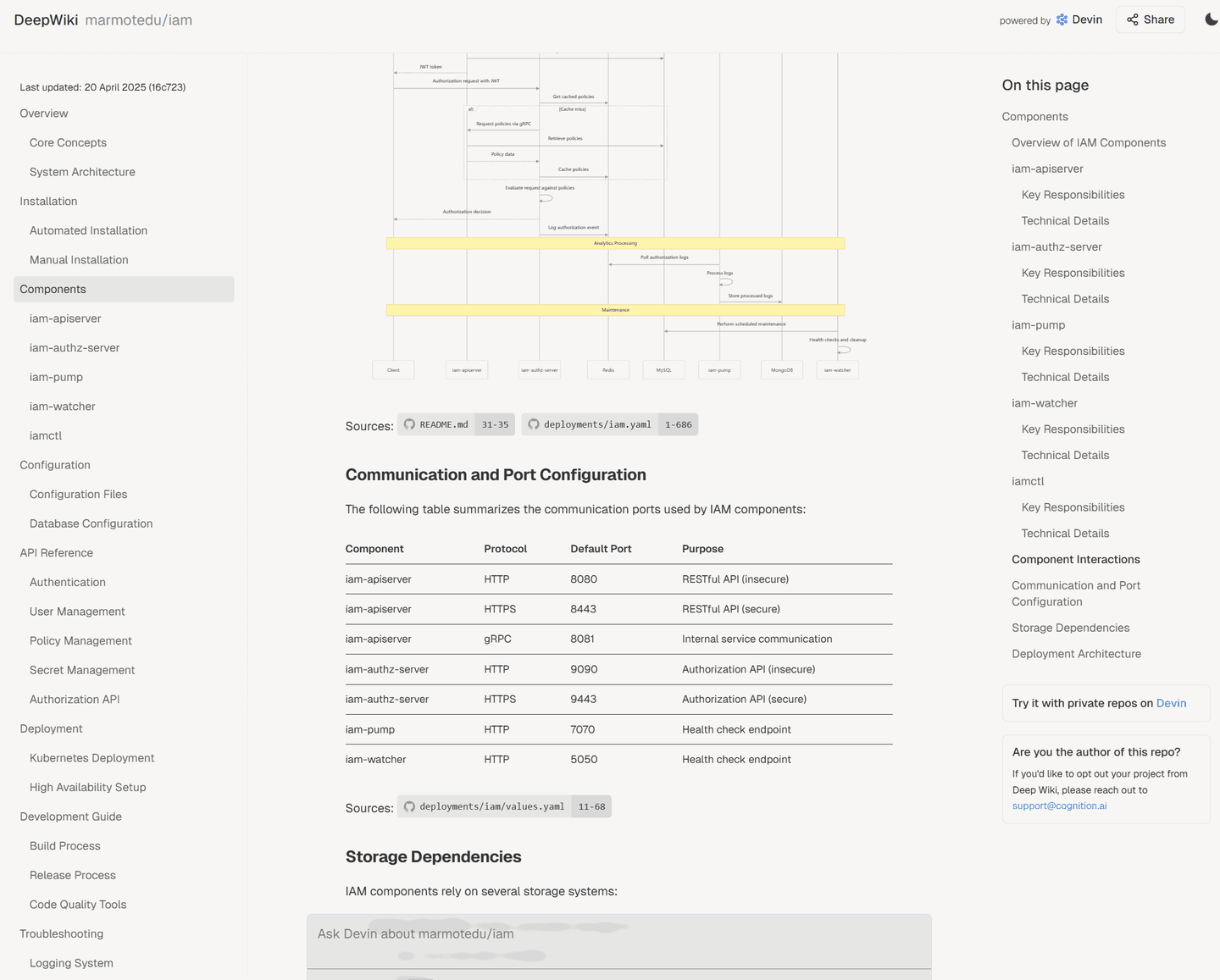
Task: Open Authorization API sidebar page
Action: point(75,700)
